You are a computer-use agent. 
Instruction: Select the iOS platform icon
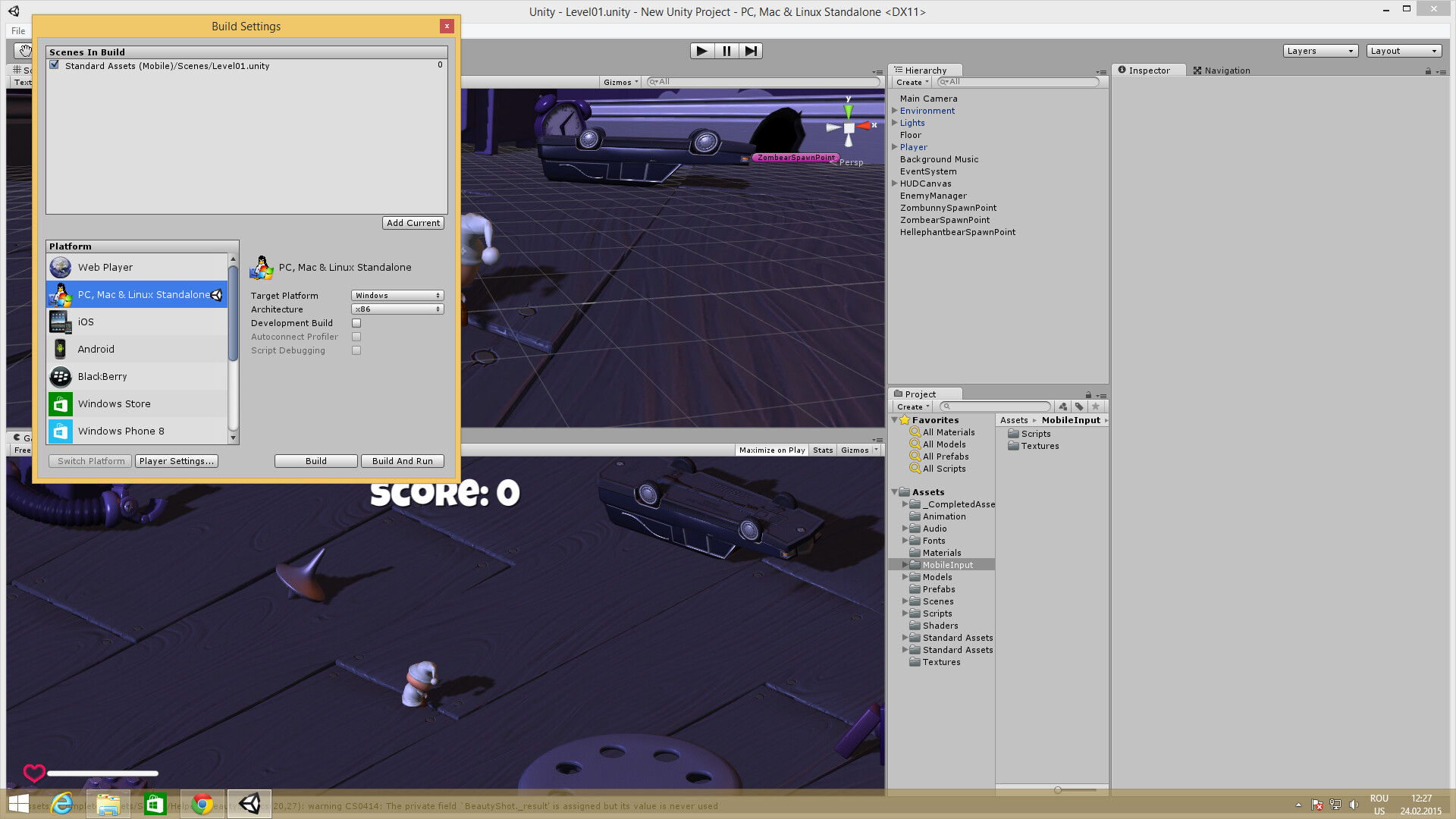(x=60, y=322)
